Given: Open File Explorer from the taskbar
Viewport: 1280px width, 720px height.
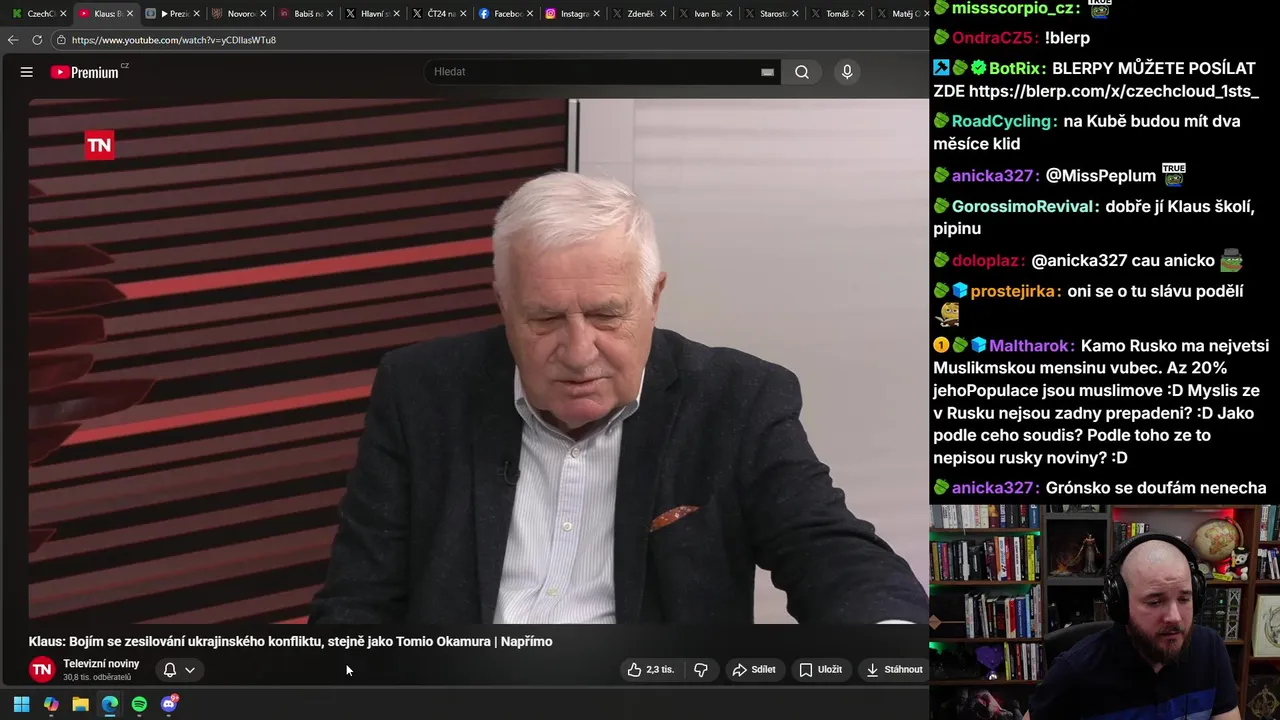Looking at the screenshot, I should click(80, 704).
